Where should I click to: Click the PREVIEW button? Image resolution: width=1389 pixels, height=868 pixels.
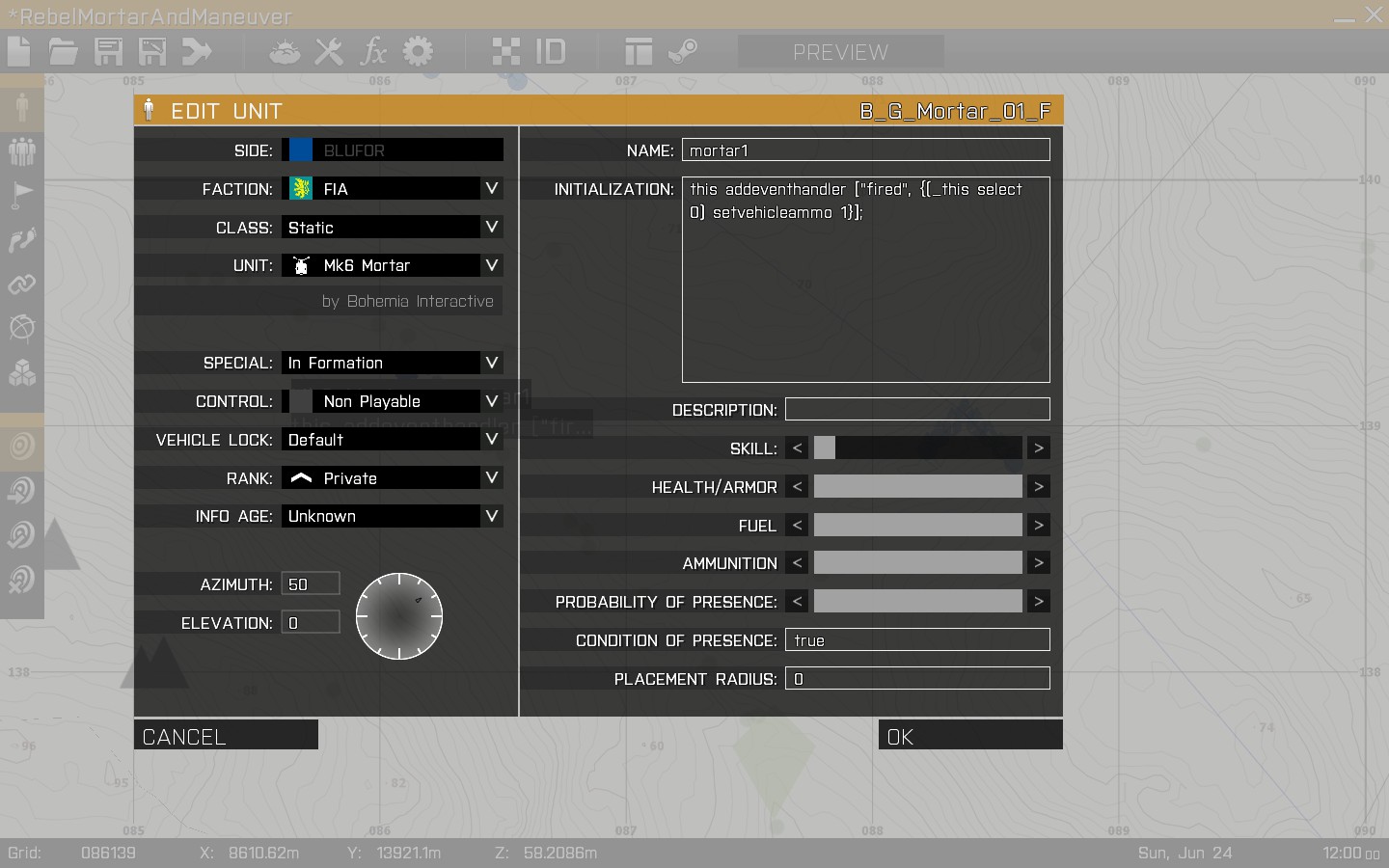(x=840, y=52)
